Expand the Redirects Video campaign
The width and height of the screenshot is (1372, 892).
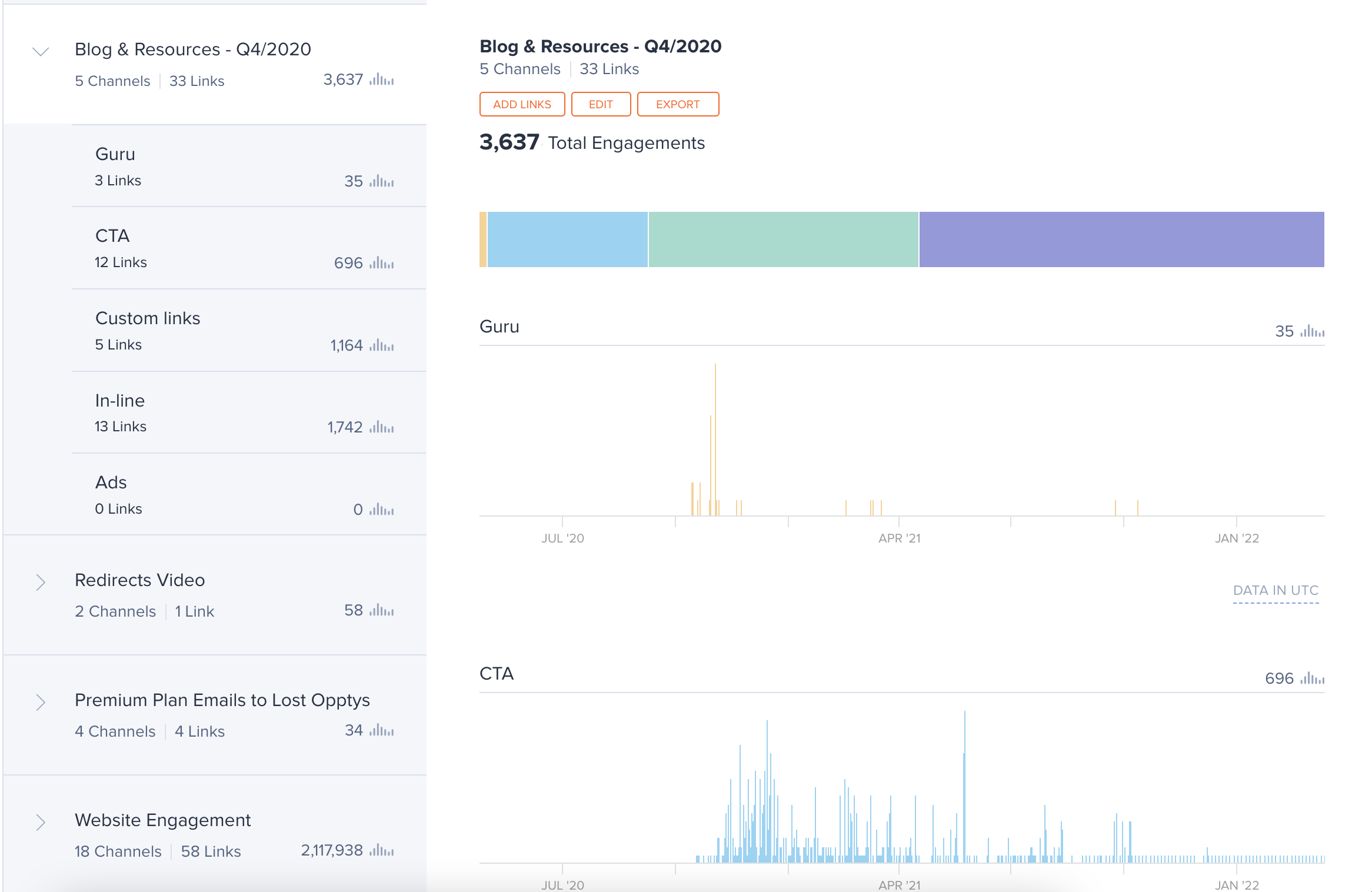(40, 583)
